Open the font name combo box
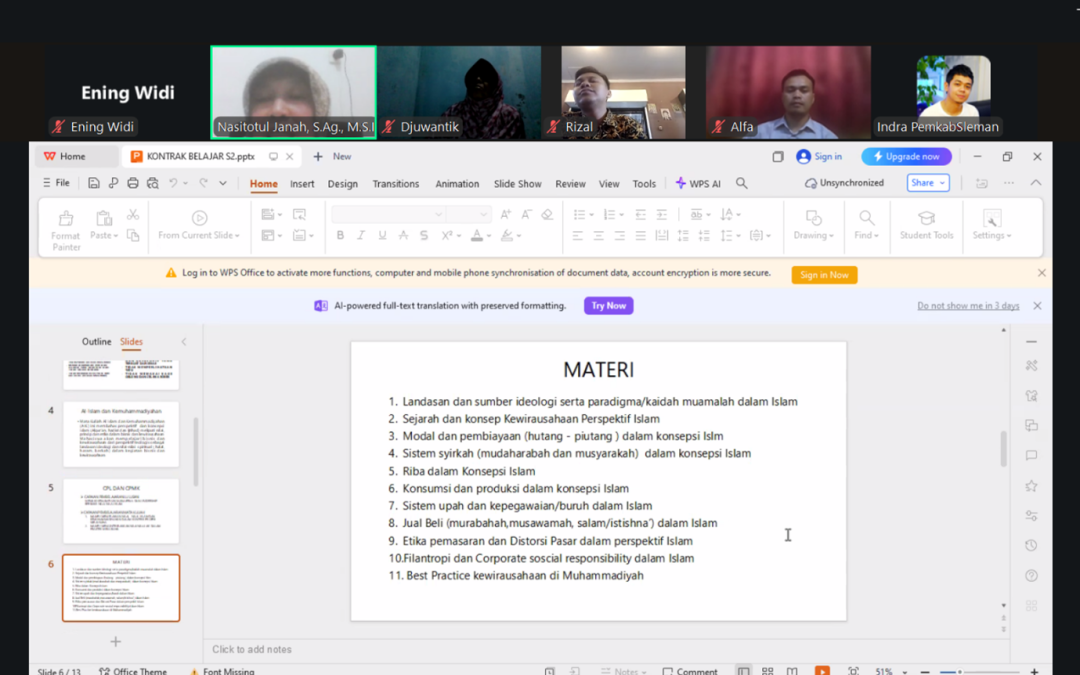 [388, 214]
